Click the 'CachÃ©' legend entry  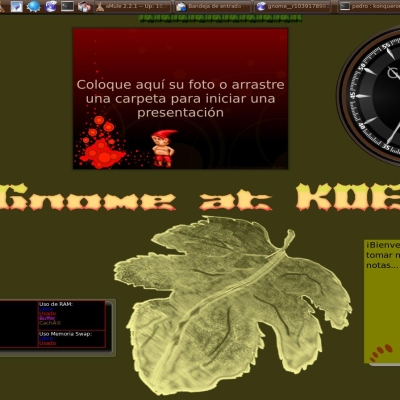coord(50,323)
